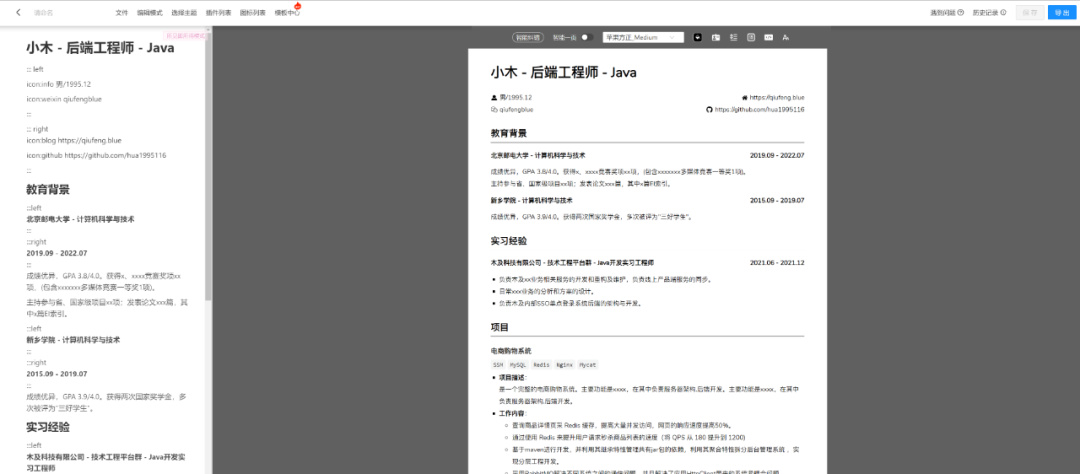Click the 实习经验 heading in editor

click(x=48, y=427)
